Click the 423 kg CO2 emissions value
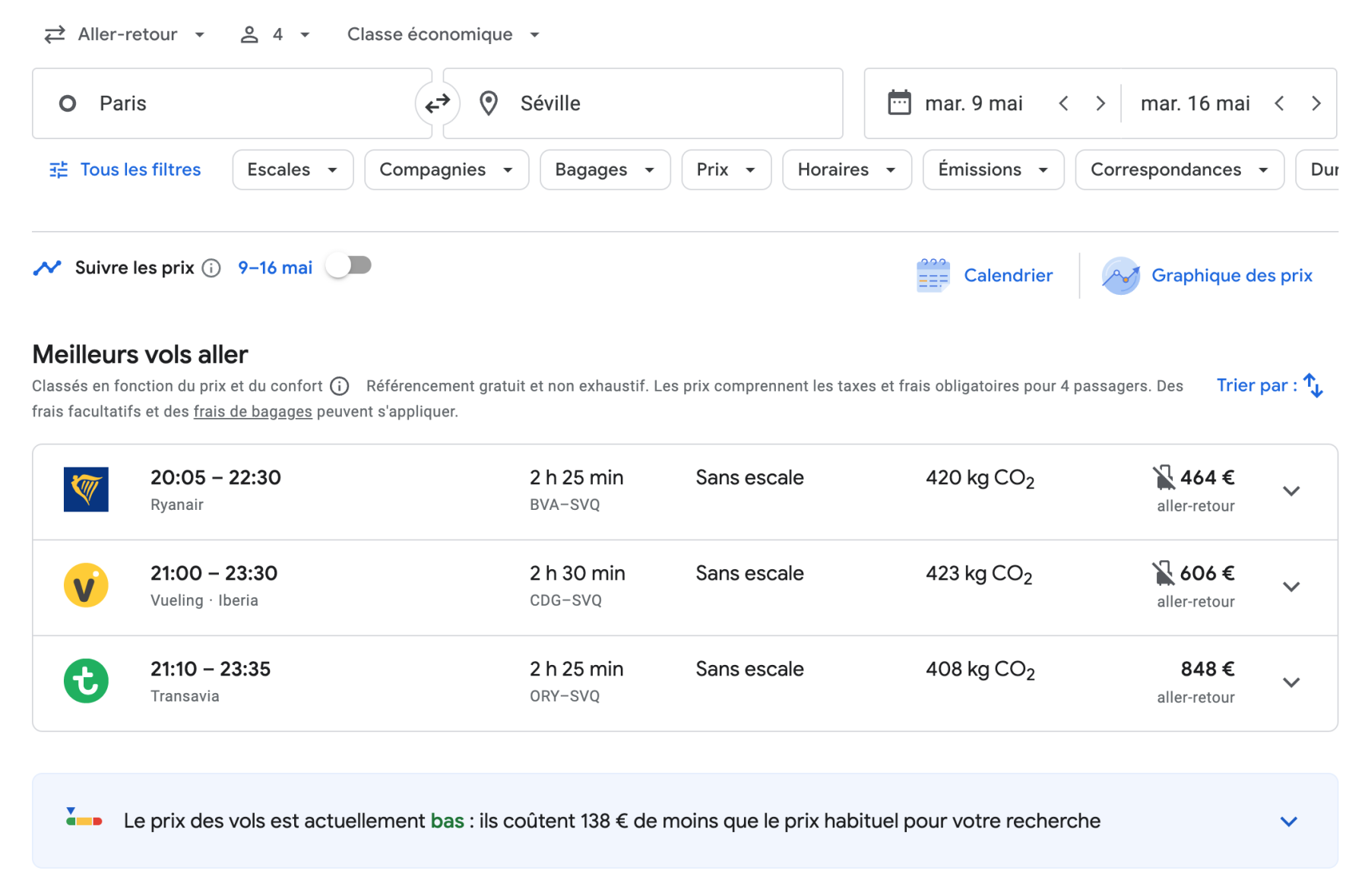 979,575
